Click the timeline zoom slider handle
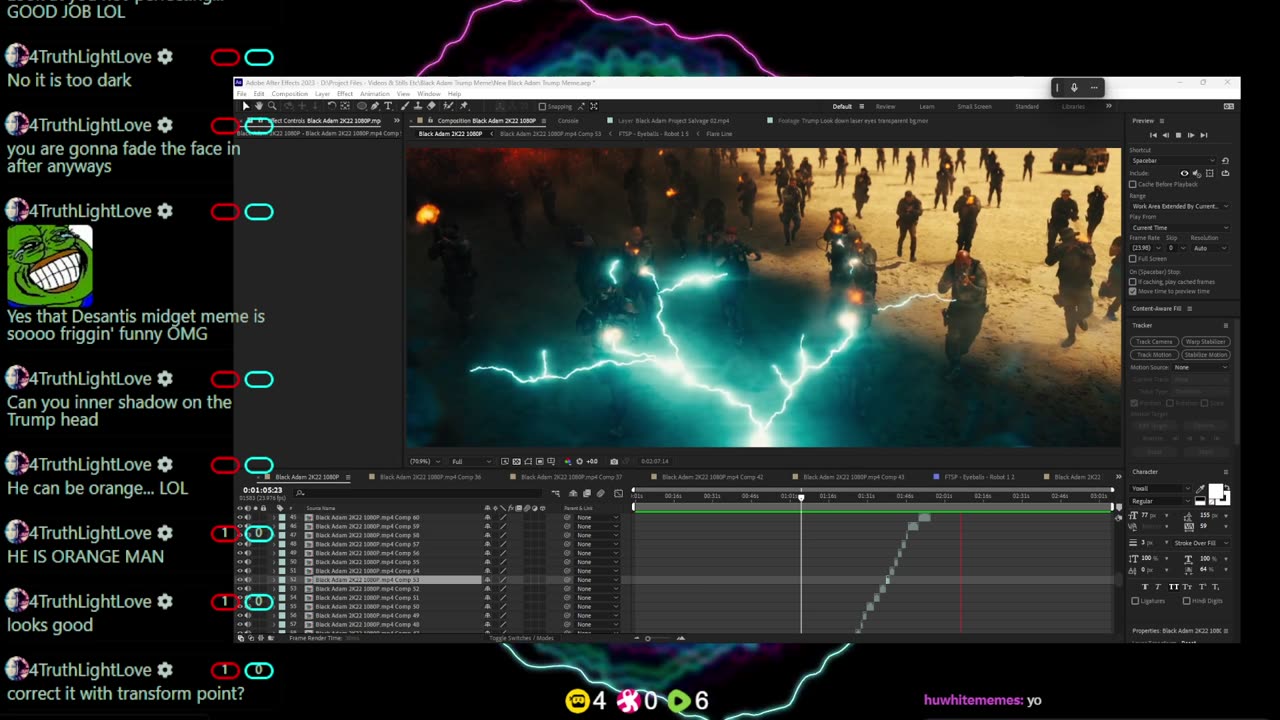This screenshot has height=720, width=1280. pos(648,638)
